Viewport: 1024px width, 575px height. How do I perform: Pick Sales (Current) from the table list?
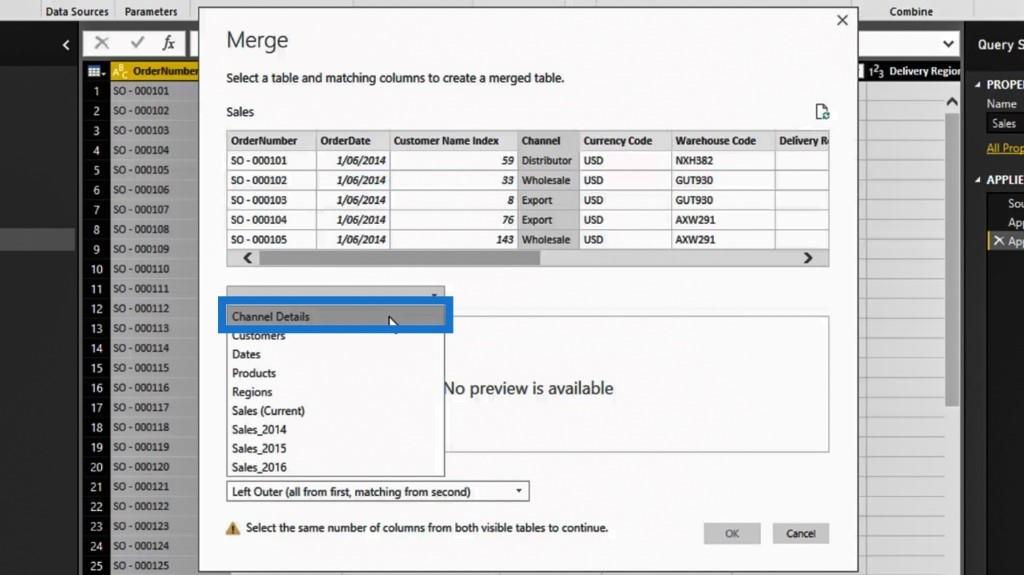[x=335, y=411]
